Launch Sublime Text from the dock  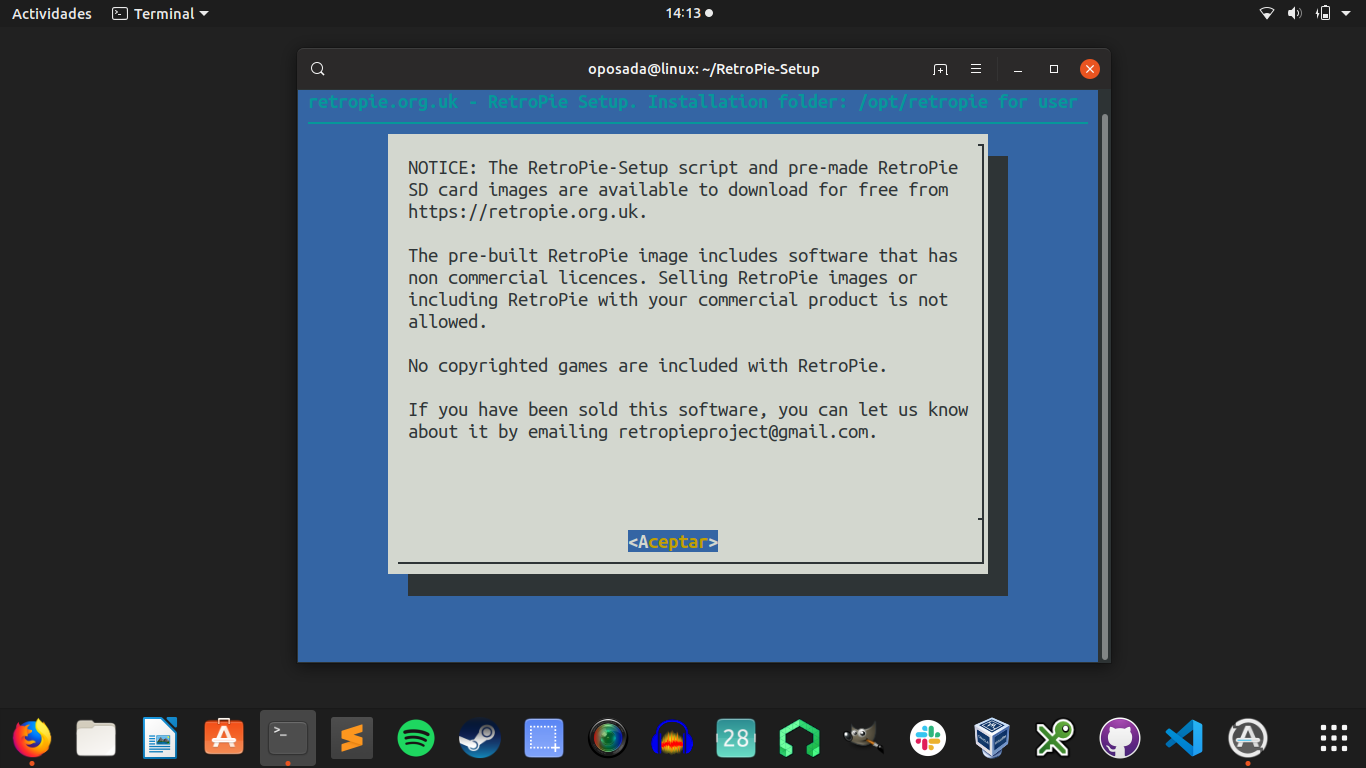click(351, 738)
